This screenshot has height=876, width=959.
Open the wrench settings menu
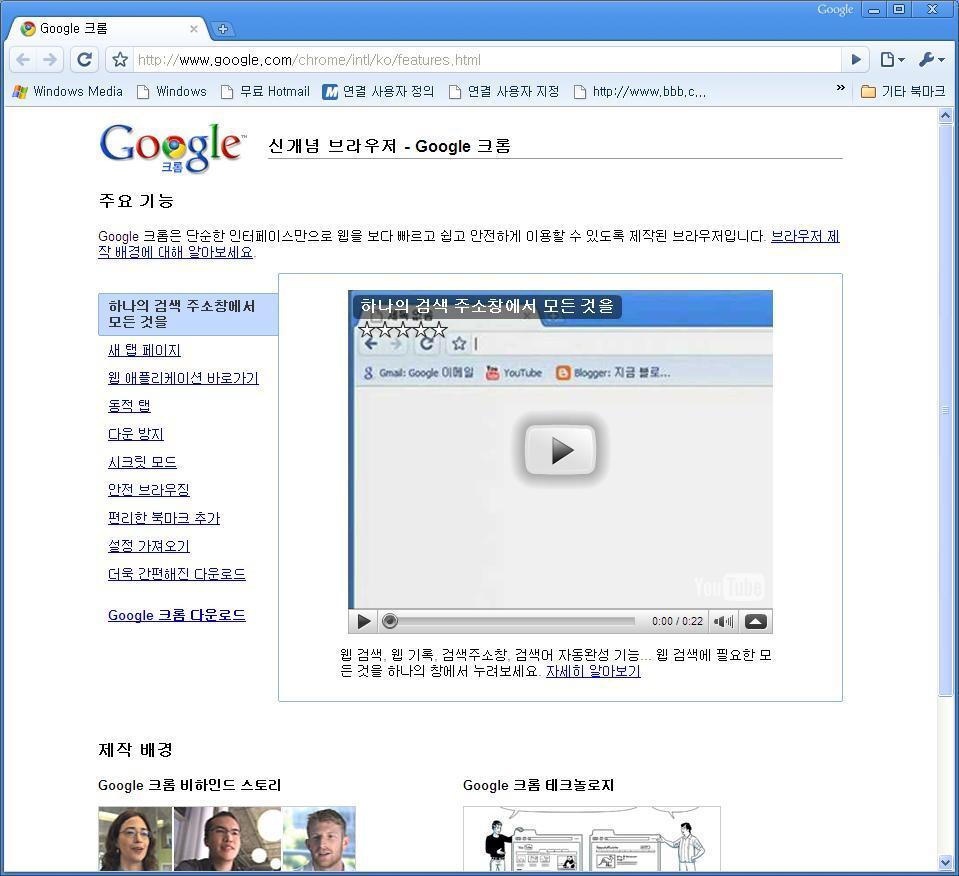click(x=931, y=59)
